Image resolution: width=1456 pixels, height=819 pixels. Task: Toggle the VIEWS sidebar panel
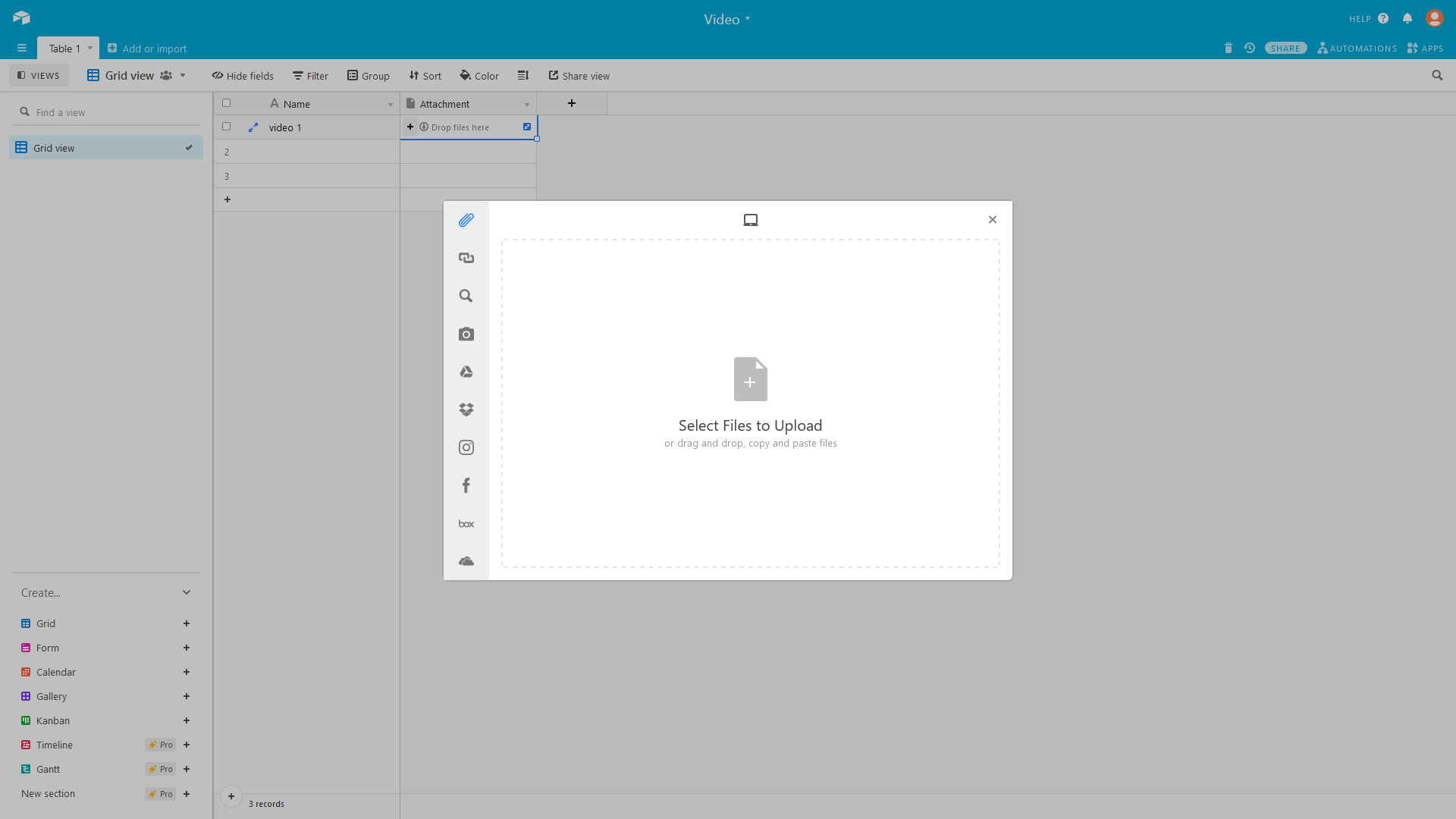tap(39, 75)
